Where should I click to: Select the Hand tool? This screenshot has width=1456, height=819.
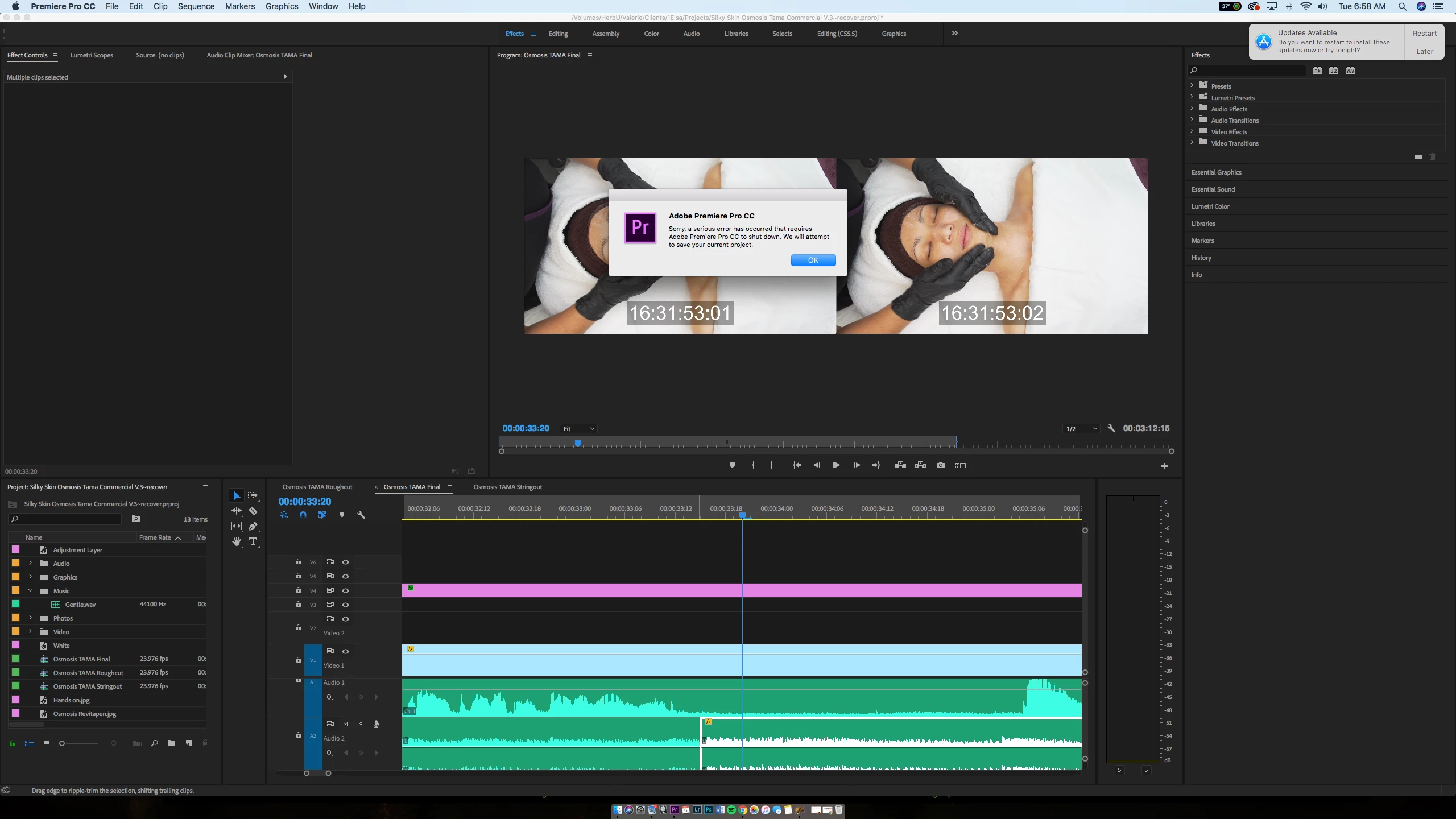coord(237,541)
